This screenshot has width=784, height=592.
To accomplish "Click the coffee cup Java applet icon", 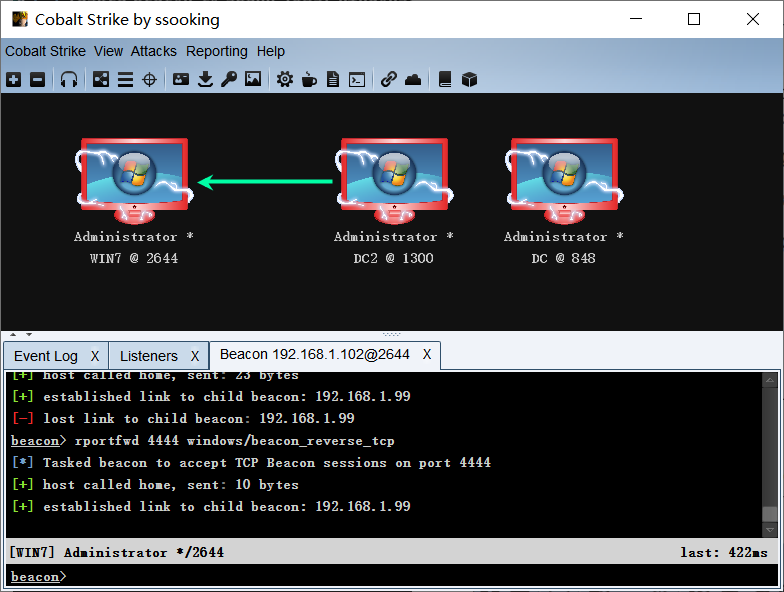I will 309,79.
